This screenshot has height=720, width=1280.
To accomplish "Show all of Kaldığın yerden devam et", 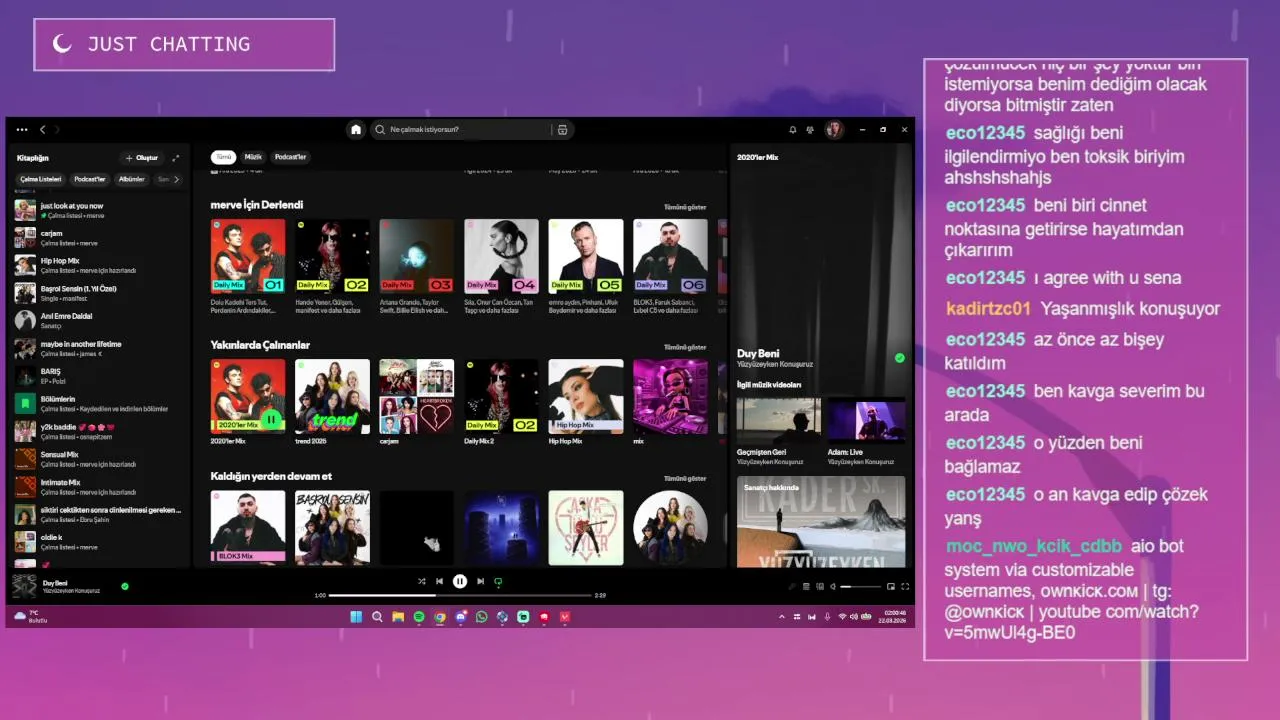I will (685, 478).
